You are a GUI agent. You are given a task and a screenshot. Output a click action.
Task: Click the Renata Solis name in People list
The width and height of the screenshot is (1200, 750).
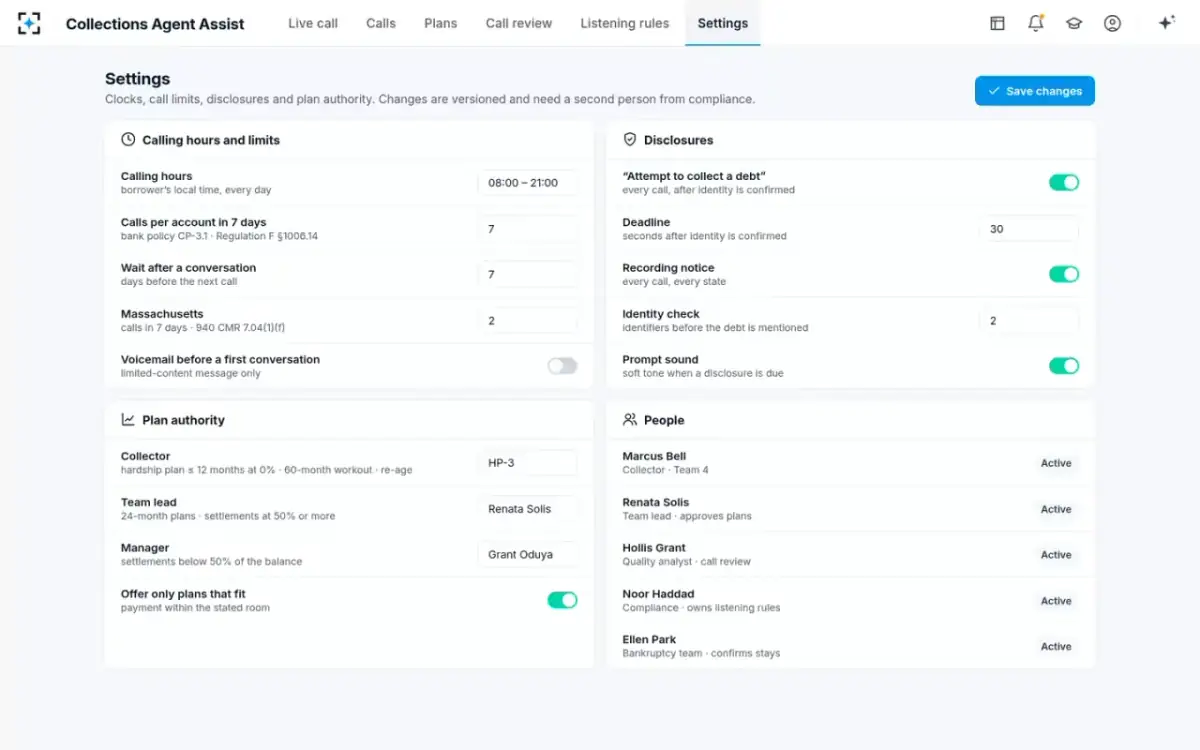pos(656,502)
